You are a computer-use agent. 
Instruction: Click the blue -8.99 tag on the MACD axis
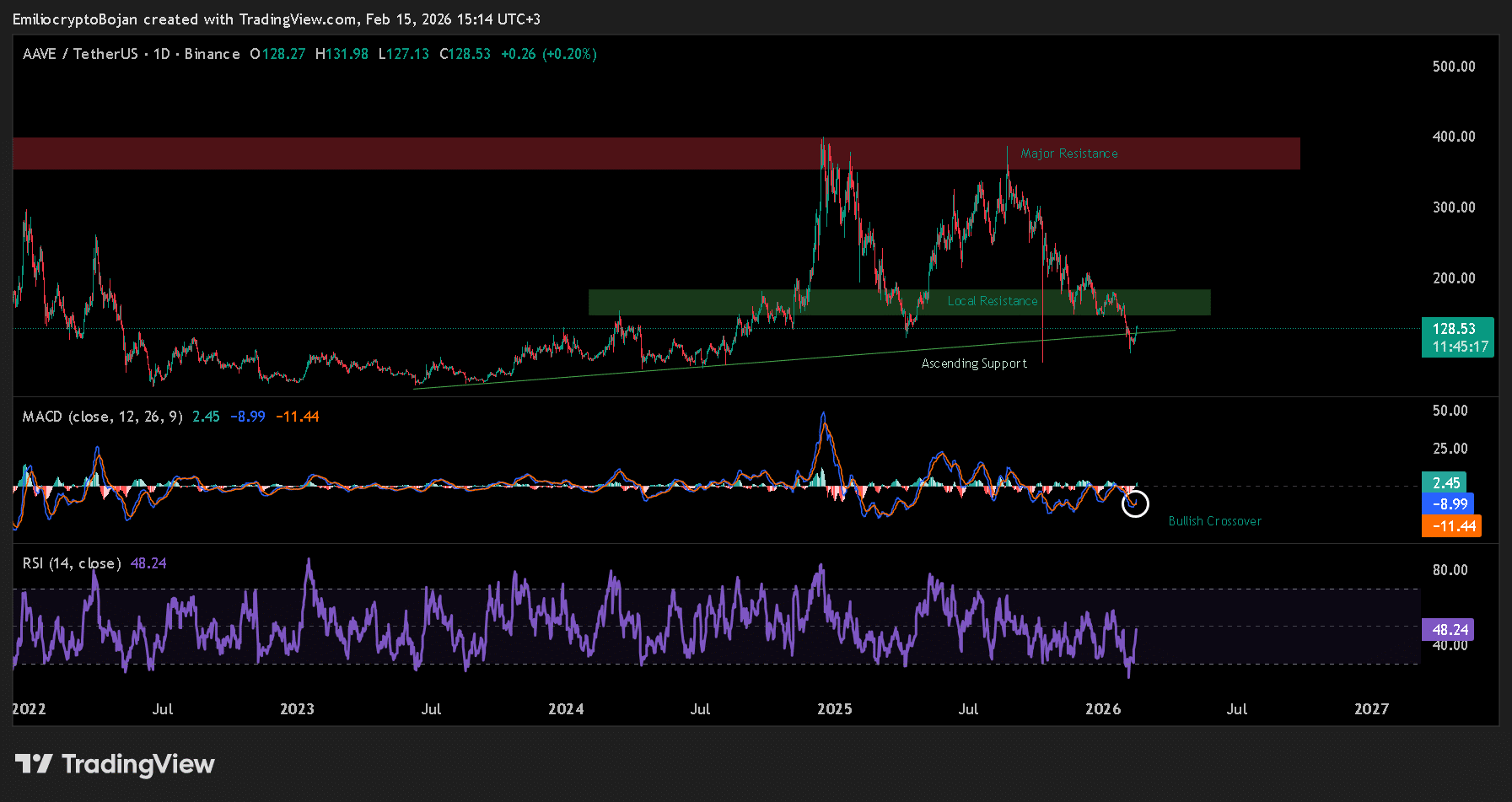pos(1448,504)
